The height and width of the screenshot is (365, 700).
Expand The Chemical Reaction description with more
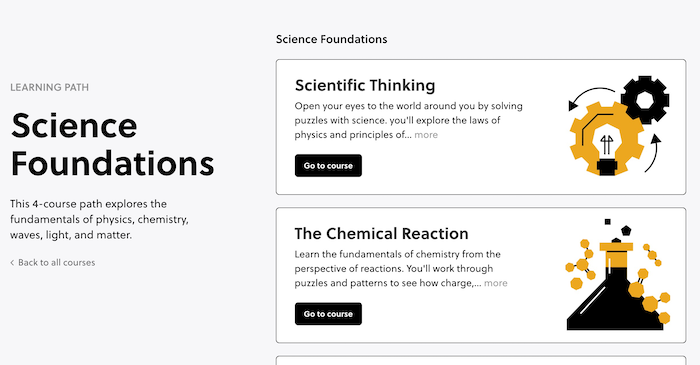[x=496, y=283]
